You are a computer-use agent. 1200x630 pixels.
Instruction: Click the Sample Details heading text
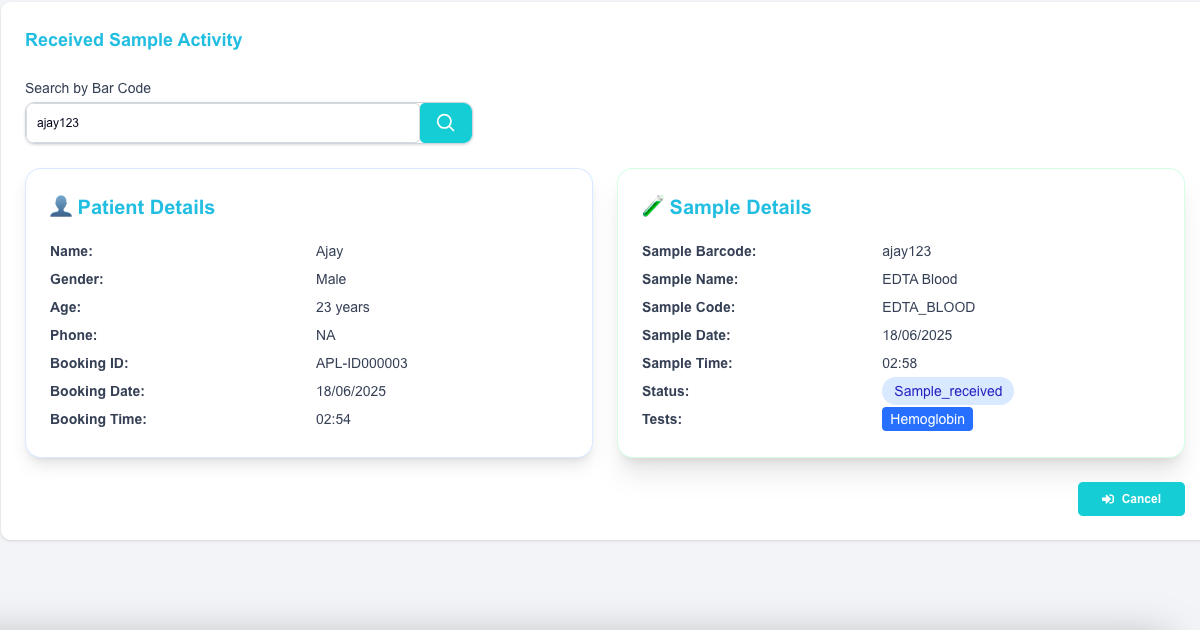[740, 208]
